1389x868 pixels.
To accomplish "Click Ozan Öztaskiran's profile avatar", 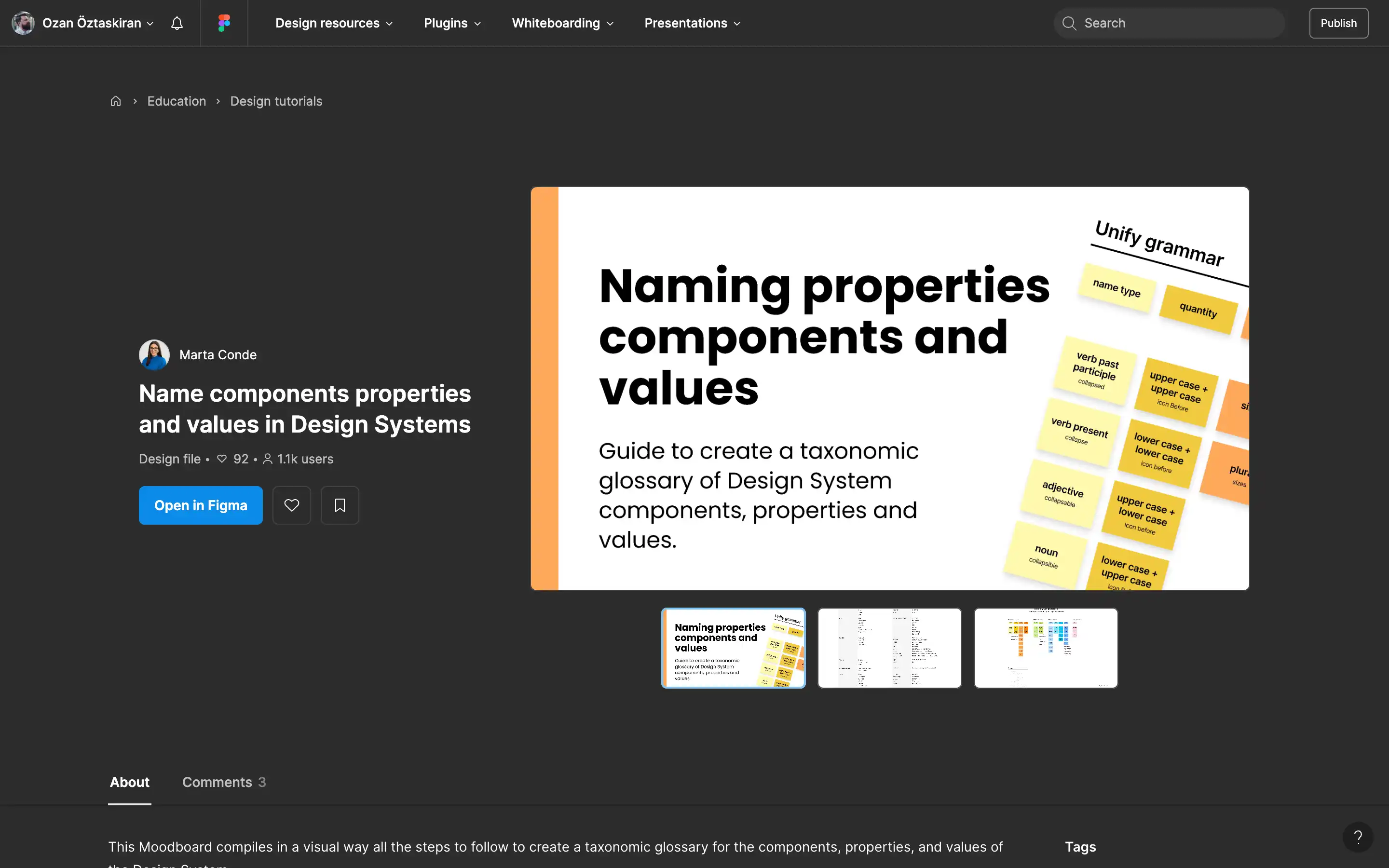I will pos(23,23).
